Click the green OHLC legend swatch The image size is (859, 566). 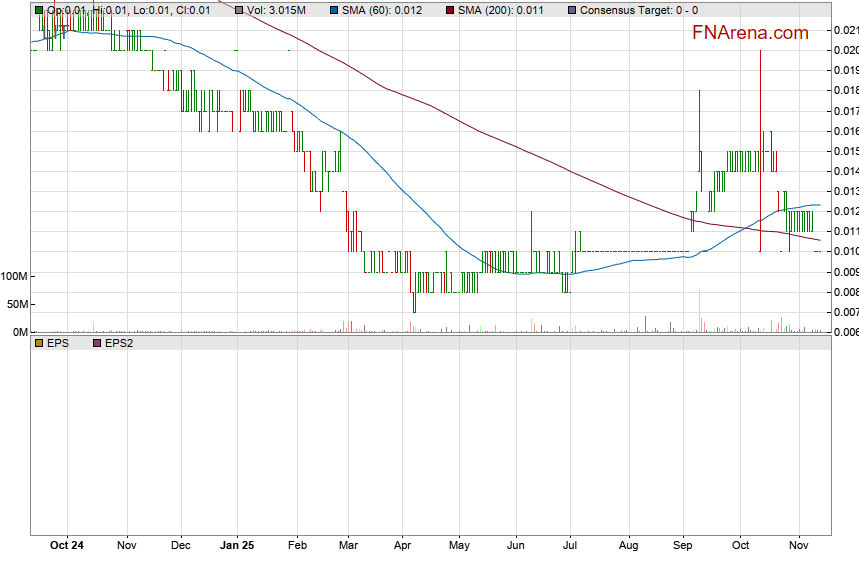pyautogui.click(x=39, y=10)
